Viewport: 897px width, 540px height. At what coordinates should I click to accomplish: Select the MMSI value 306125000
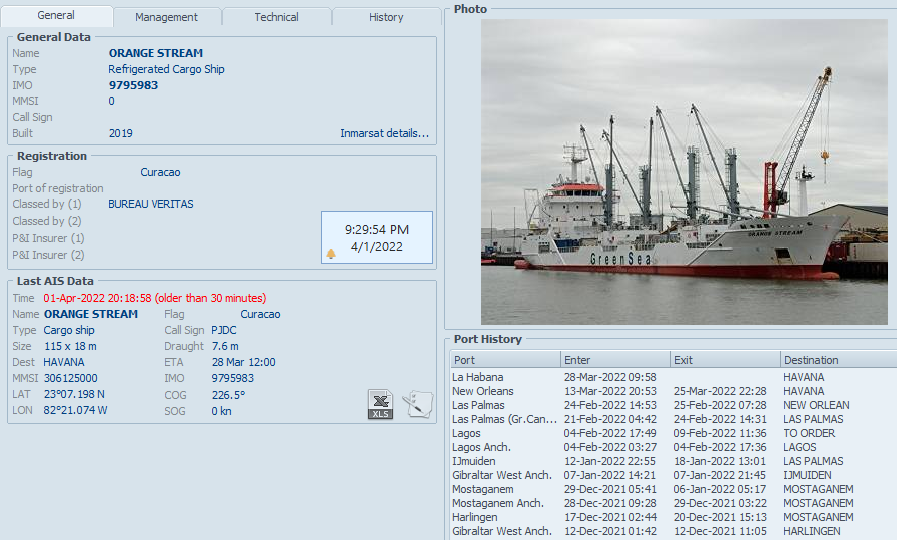70,378
